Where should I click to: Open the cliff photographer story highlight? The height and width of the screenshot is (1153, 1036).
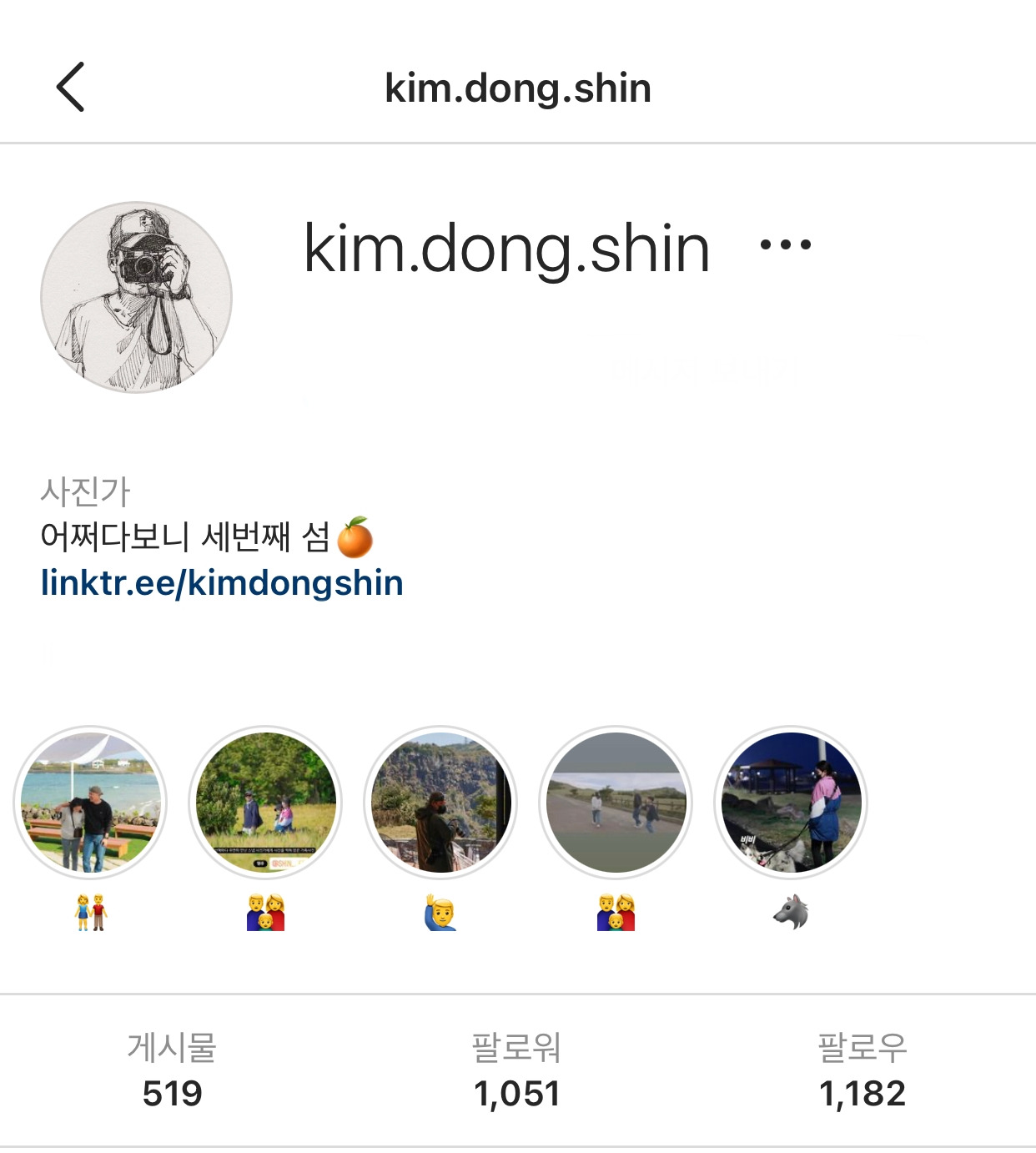pyautogui.click(x=440, y=803)
